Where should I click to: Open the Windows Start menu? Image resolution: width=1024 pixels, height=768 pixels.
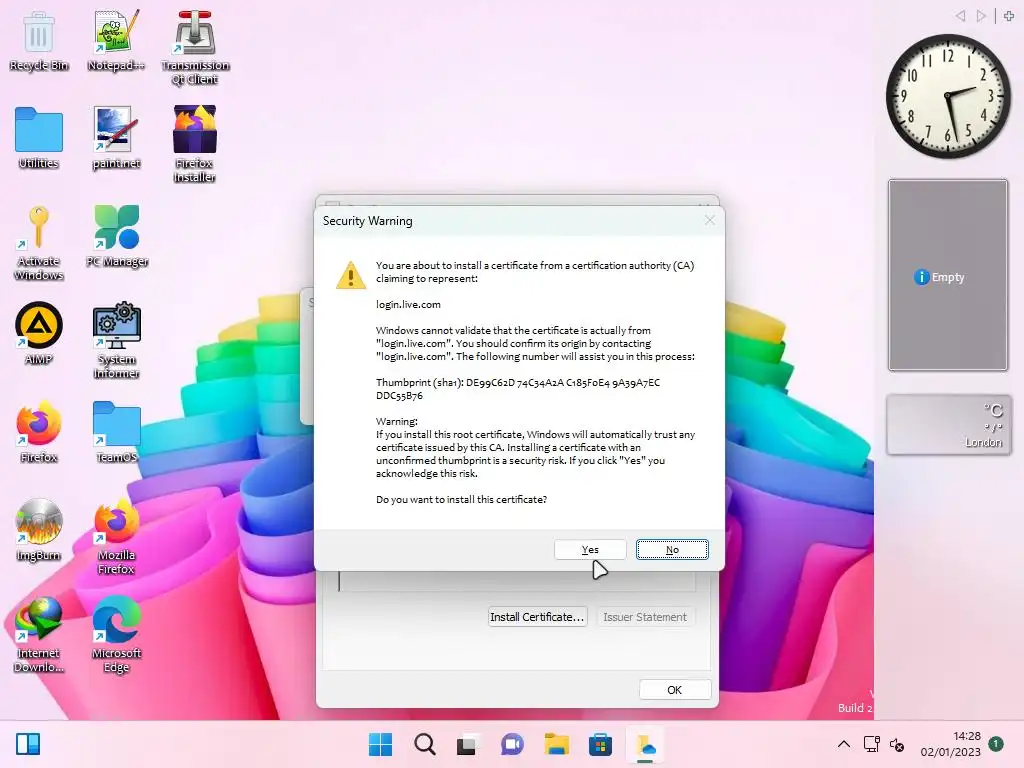click(x=380, y=744)
